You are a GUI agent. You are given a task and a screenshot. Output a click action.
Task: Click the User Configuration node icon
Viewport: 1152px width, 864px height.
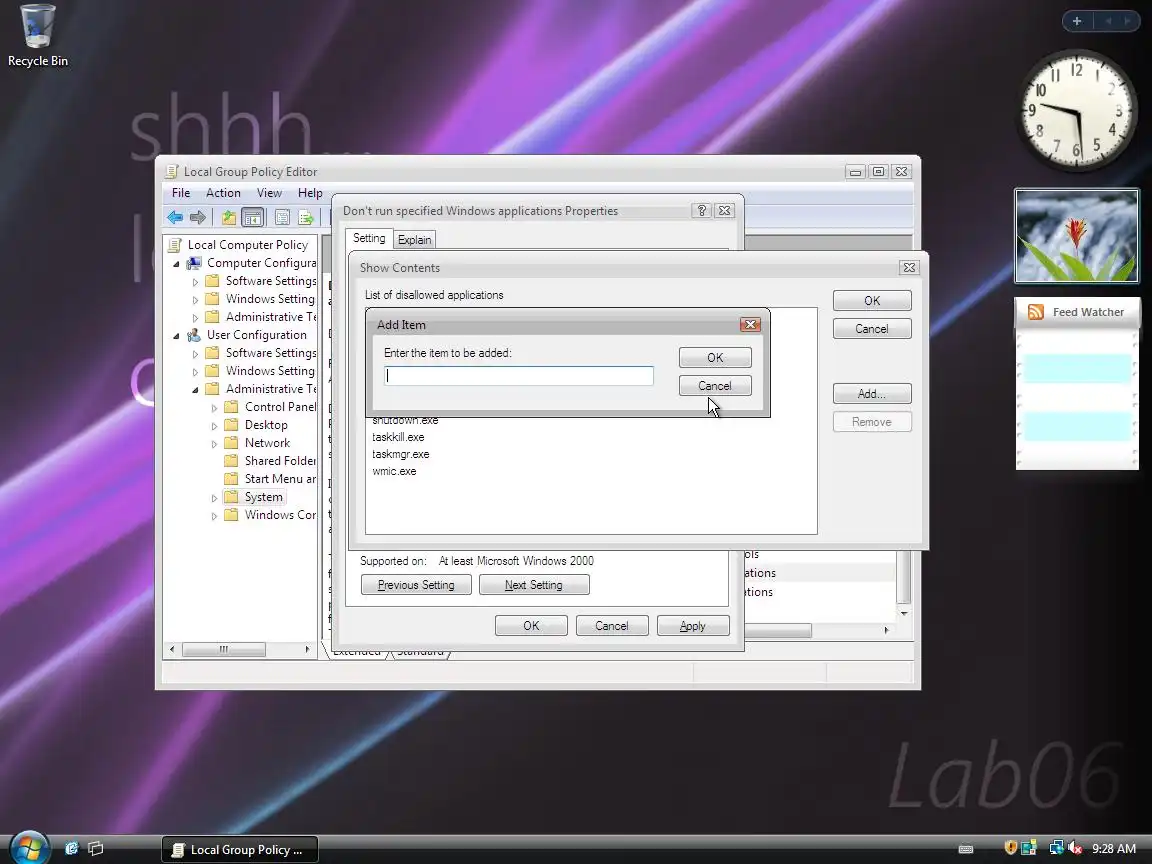coord(194,335)
